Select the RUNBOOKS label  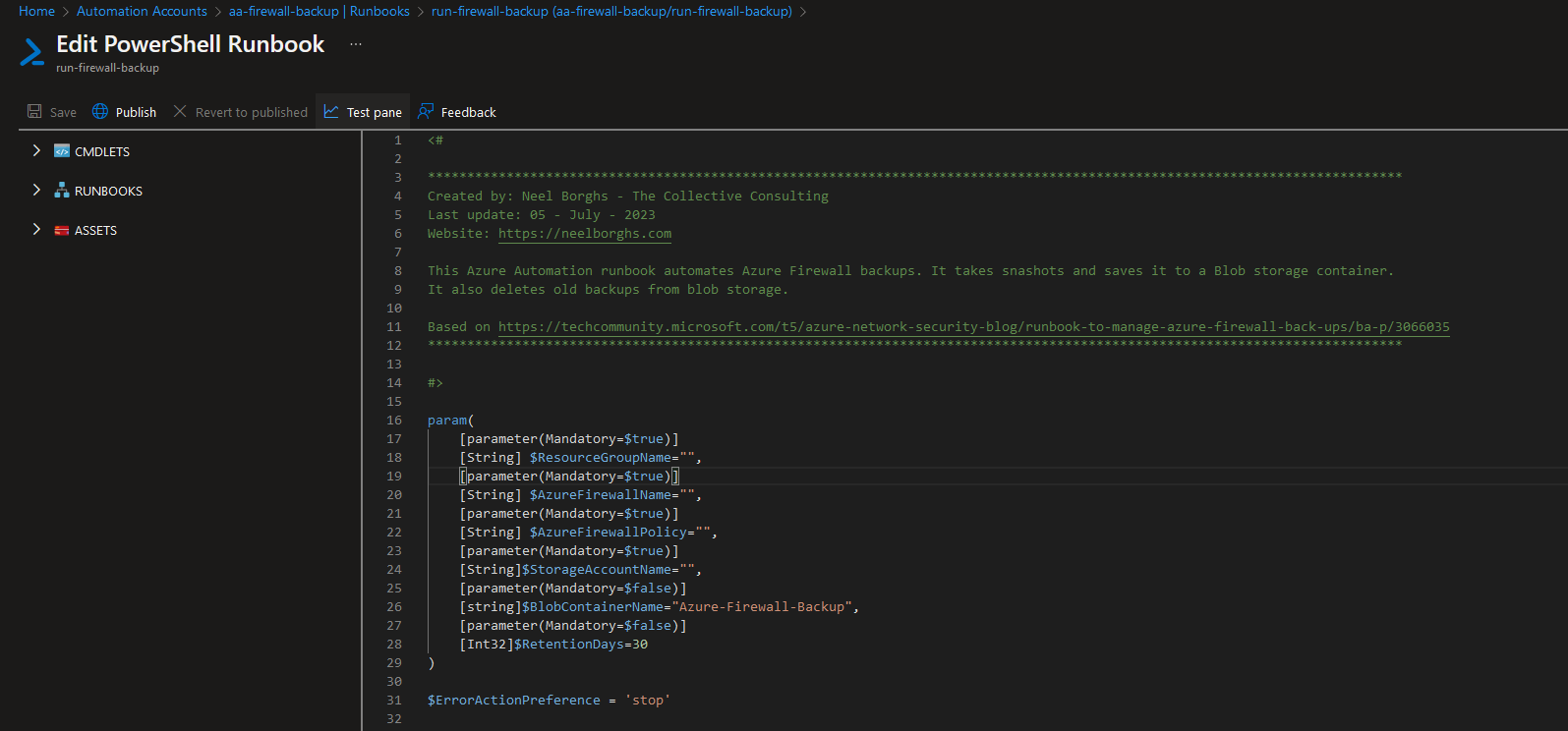(108, 191)
